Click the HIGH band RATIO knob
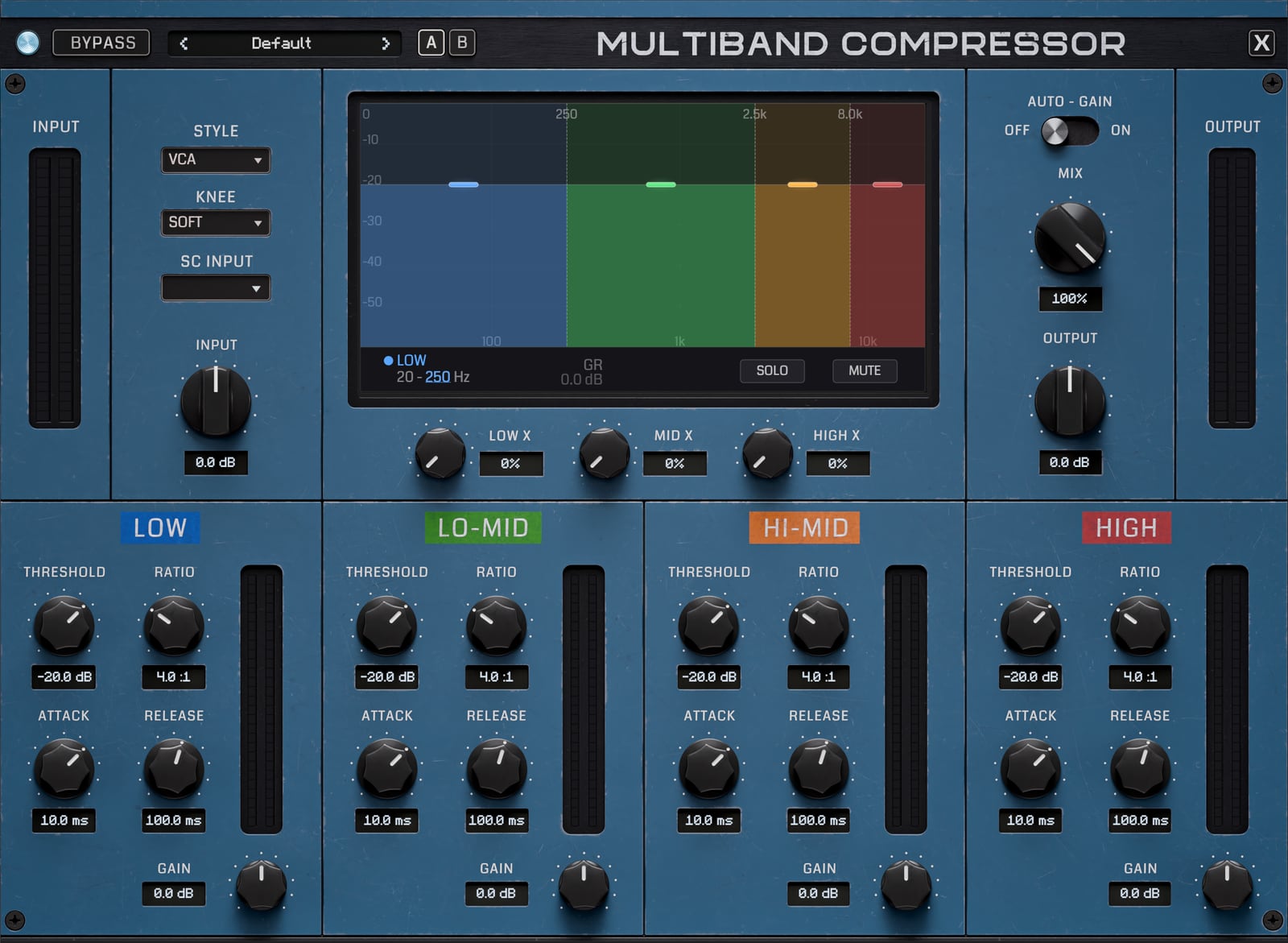Screen dimensions: 1288x943 click(x=1141, y=626)
